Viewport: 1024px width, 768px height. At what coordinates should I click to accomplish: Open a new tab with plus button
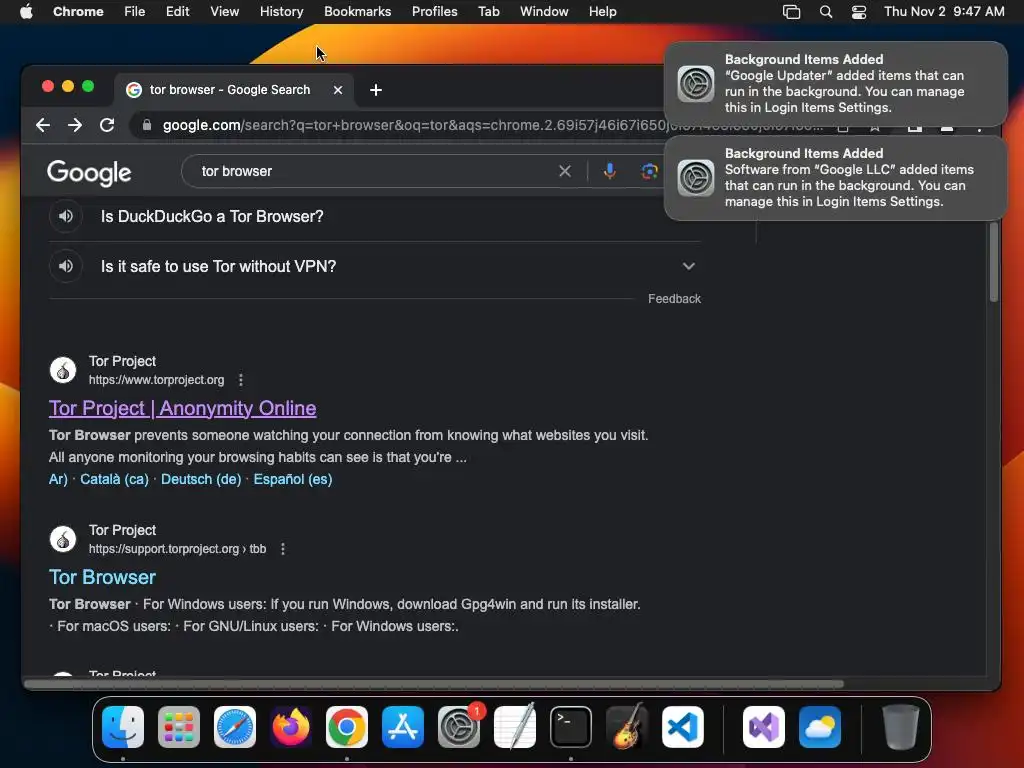(x=376, y=89)
